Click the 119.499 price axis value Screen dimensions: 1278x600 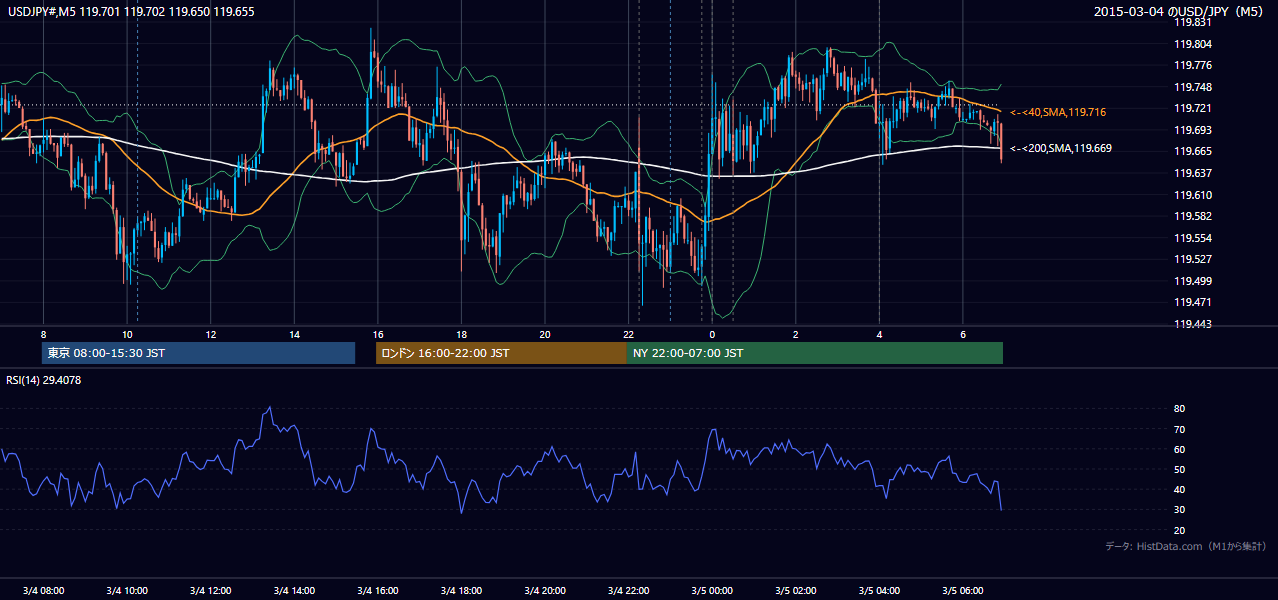click(1193, 281)
